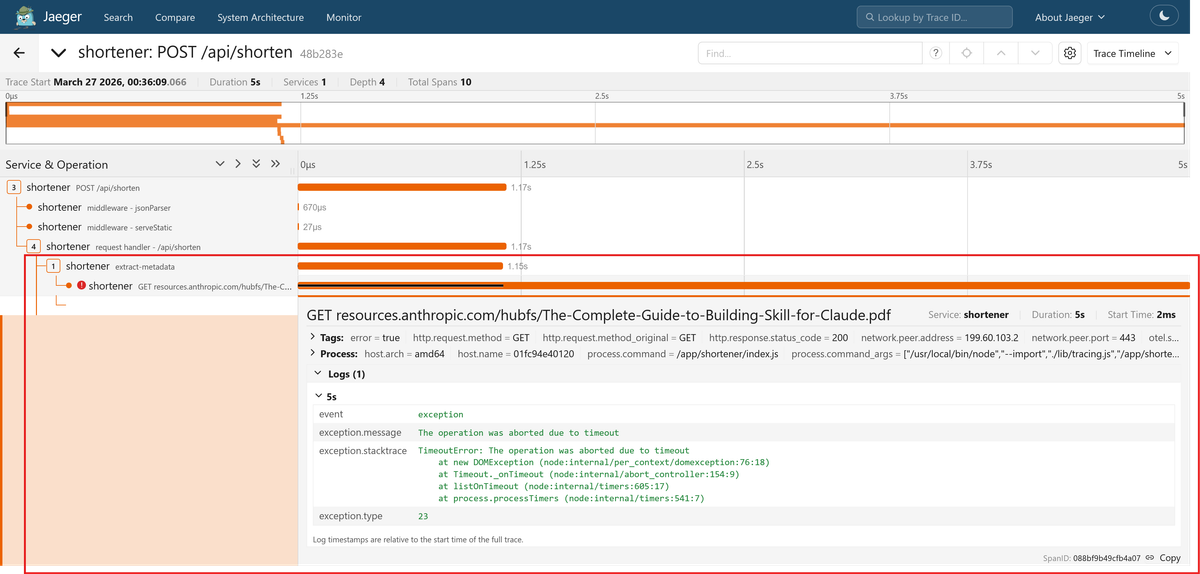Collapse the request handler child count box 4
This screenshot has height=574, width=1200.
coord(33,246)
